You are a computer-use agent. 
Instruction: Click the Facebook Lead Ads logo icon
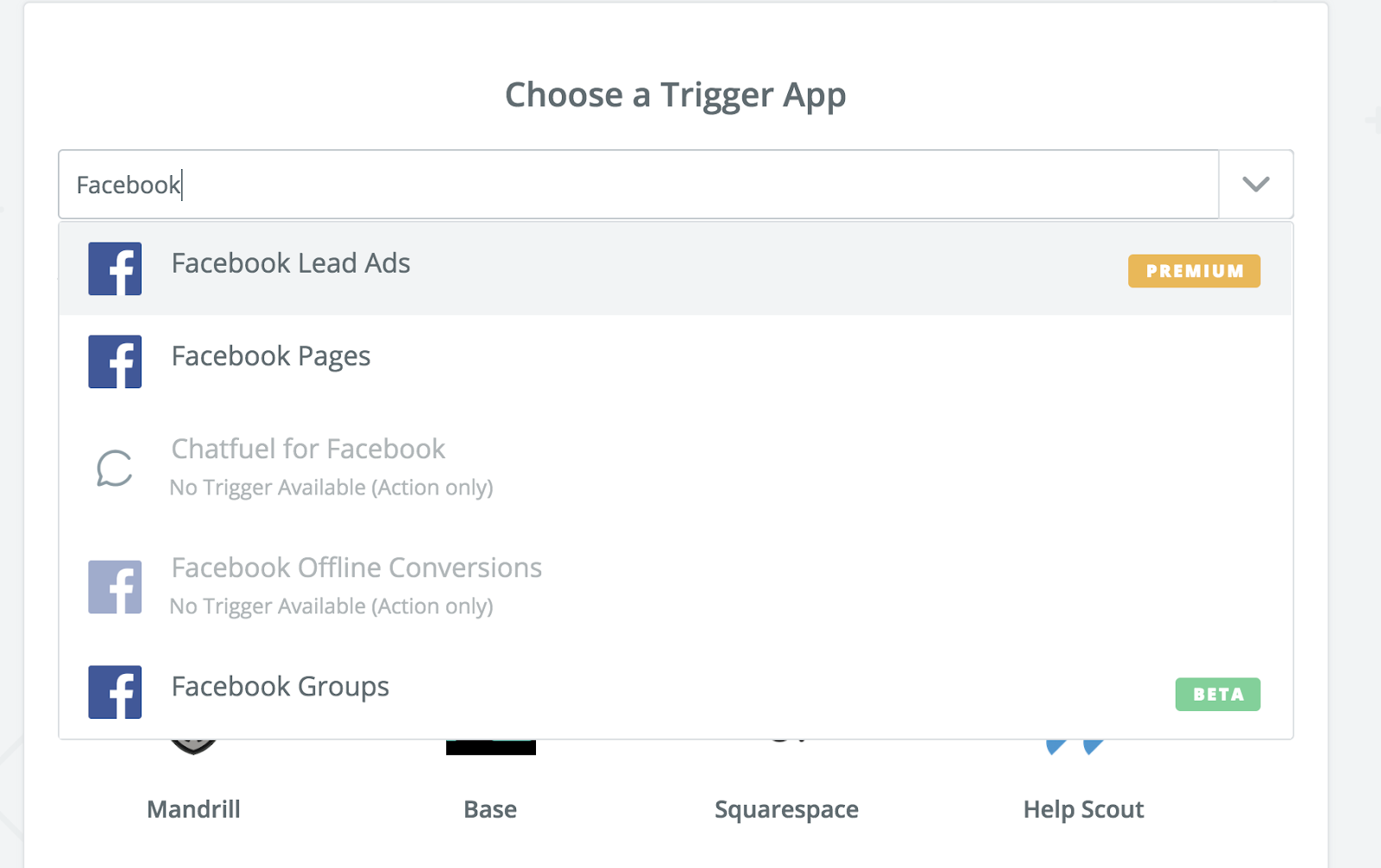point(115,268)
